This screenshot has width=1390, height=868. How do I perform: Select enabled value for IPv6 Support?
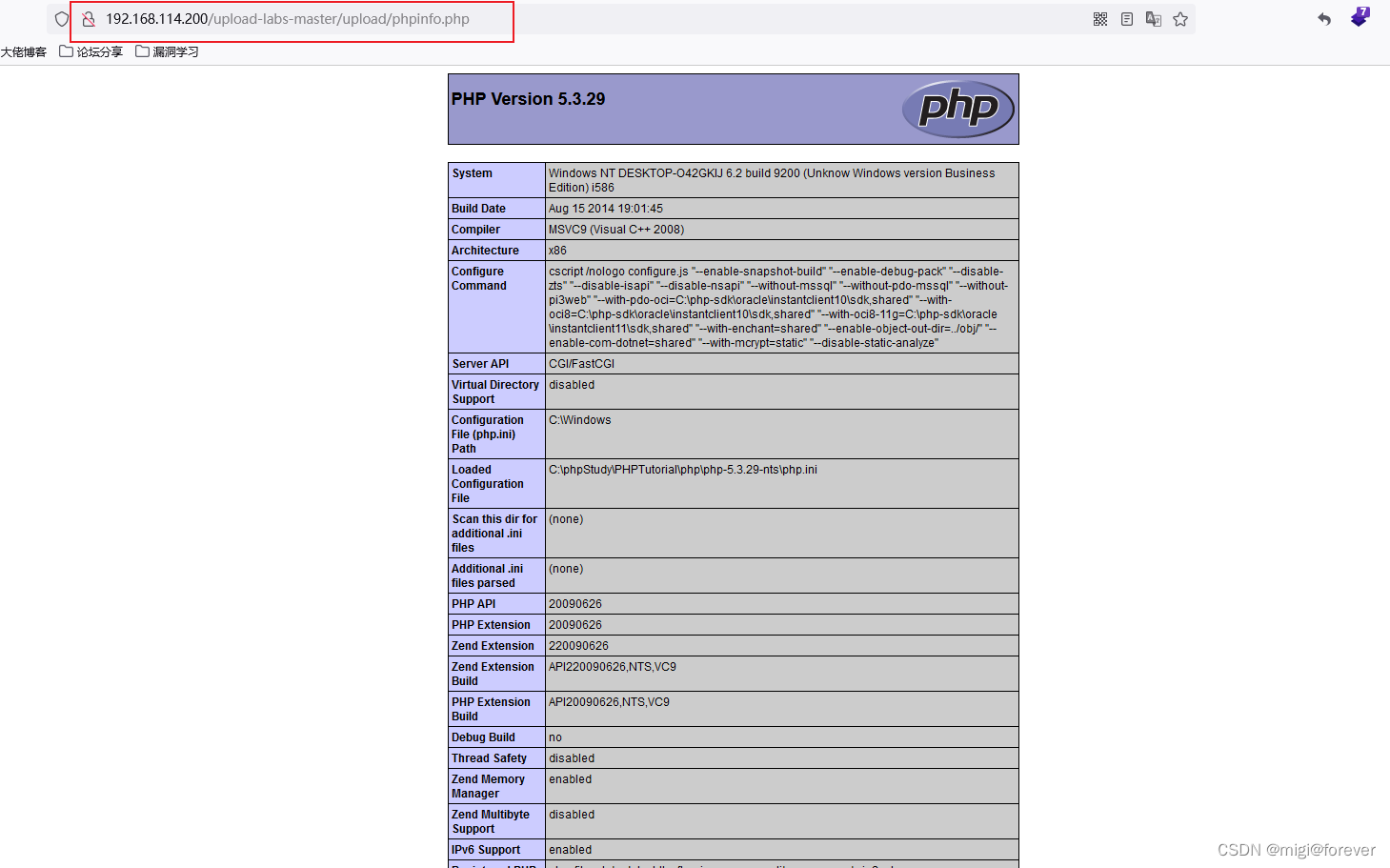[571, 850]
